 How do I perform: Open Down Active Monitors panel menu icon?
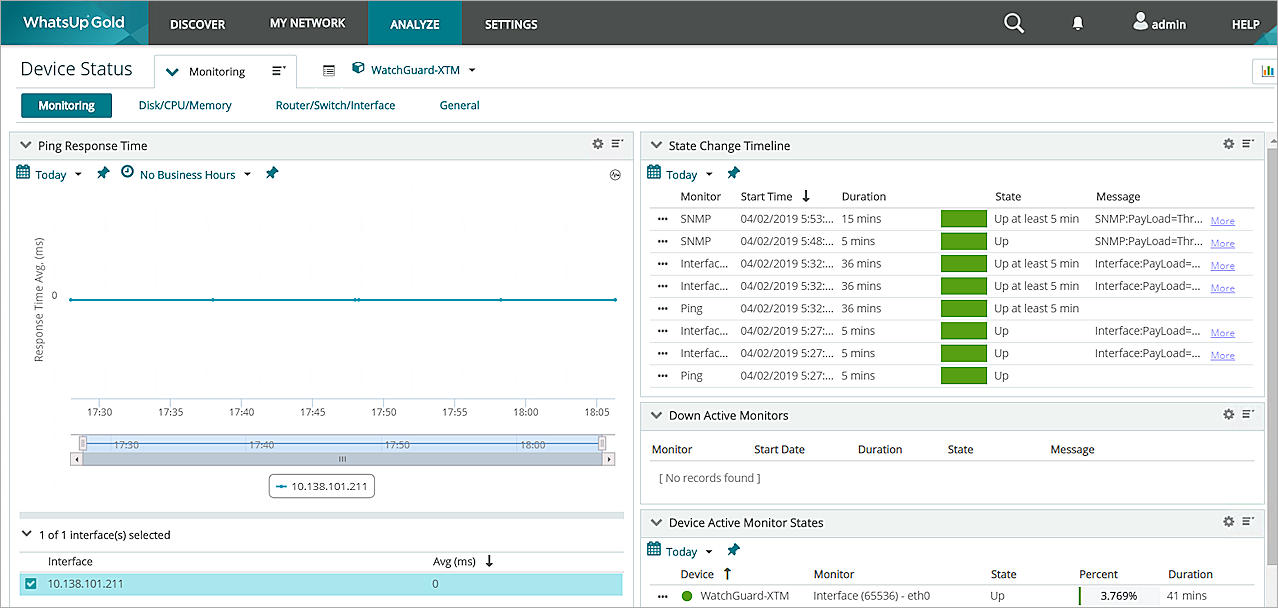coord(1248,415)
